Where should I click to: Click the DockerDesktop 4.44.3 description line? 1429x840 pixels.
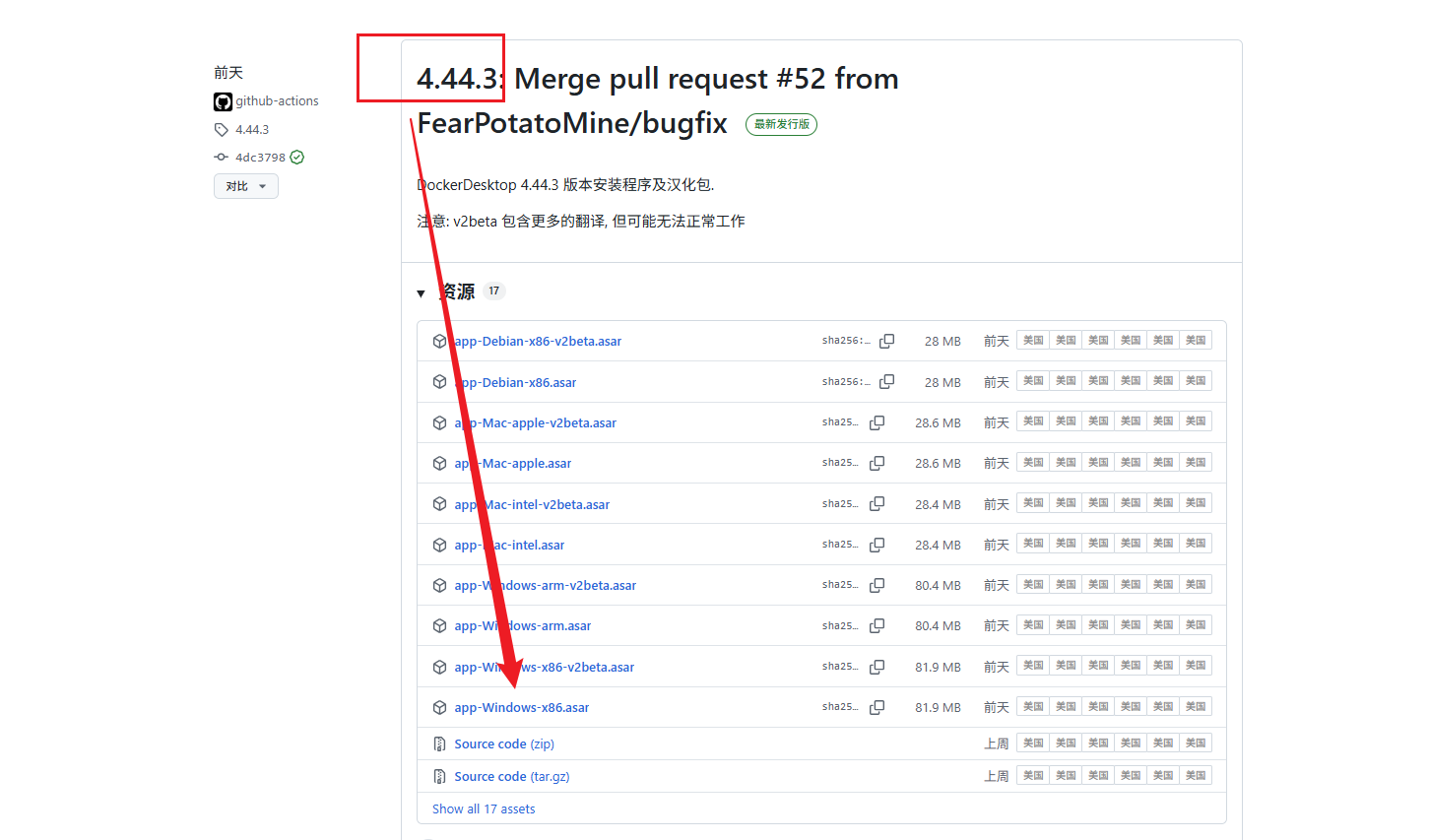point(565,185)
